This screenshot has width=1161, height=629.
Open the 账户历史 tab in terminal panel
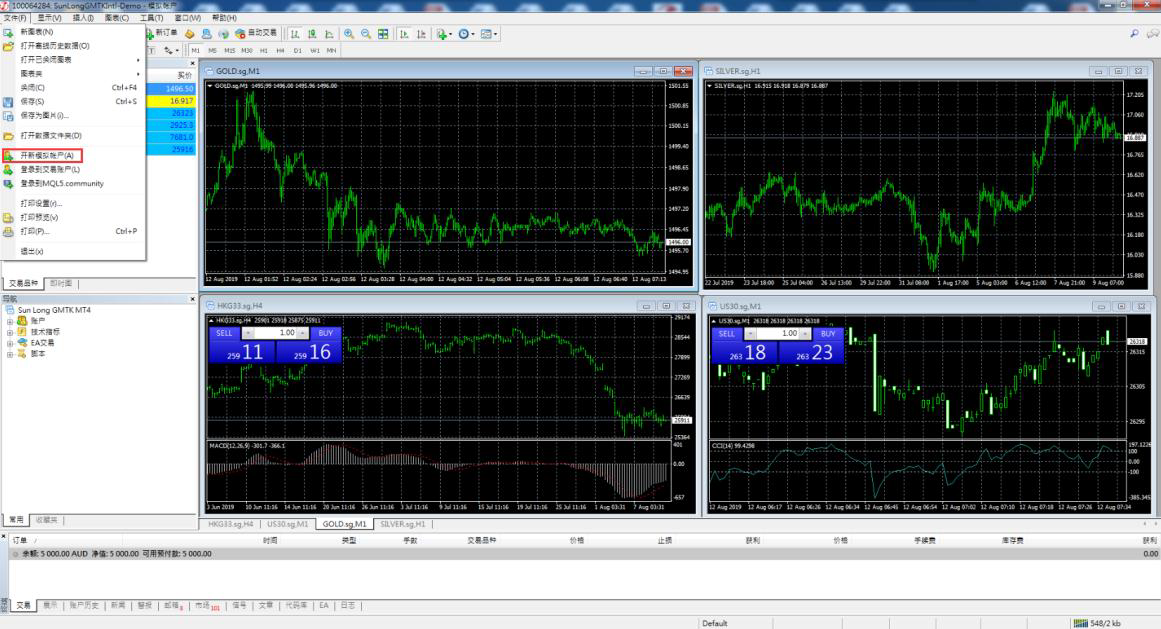84,605
